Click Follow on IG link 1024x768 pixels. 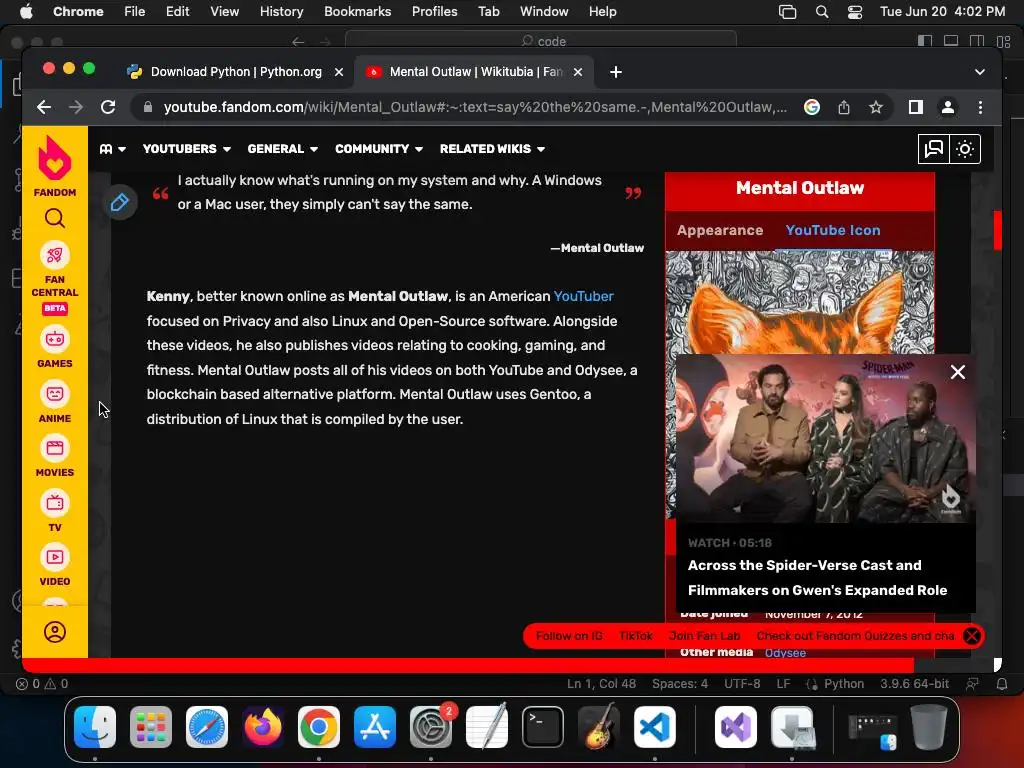(x=569, y=636)
